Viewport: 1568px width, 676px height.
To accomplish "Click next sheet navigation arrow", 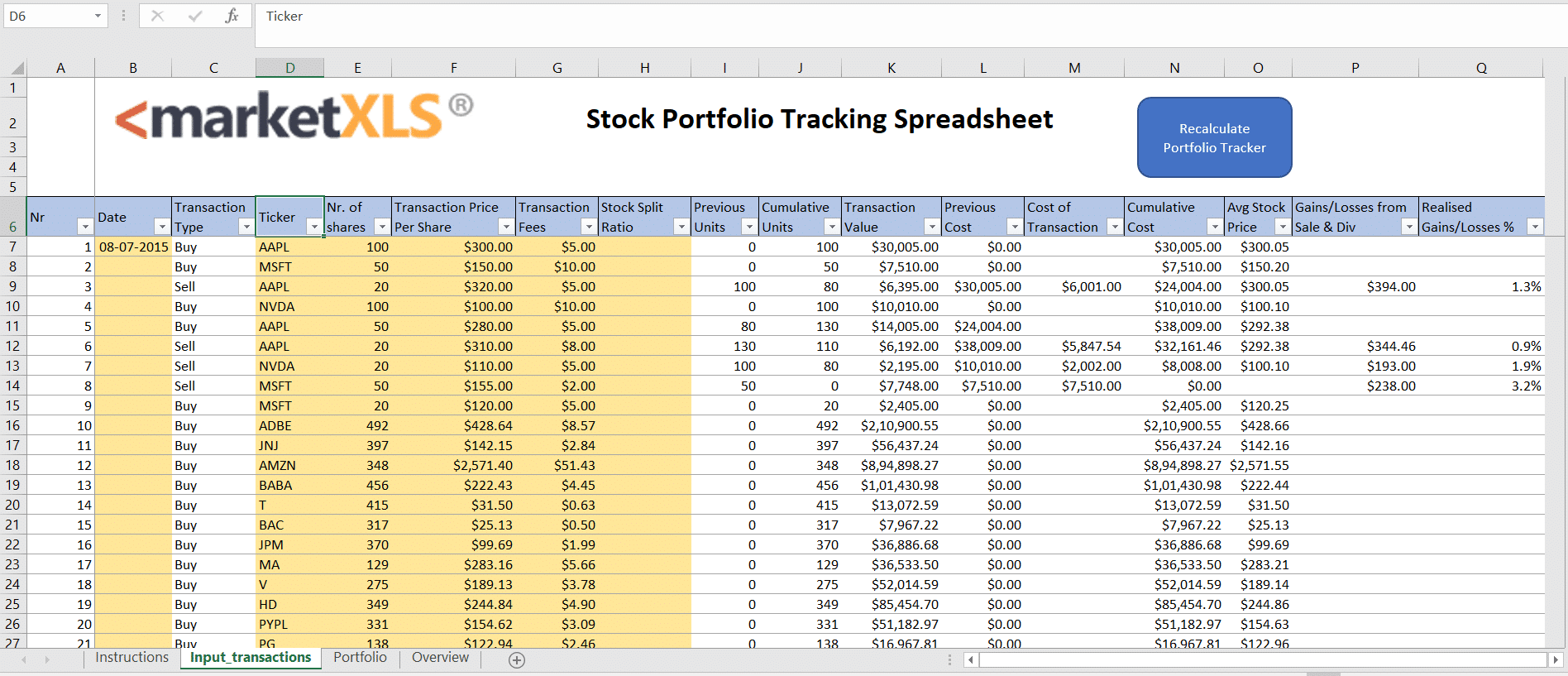I will point(47,659).
